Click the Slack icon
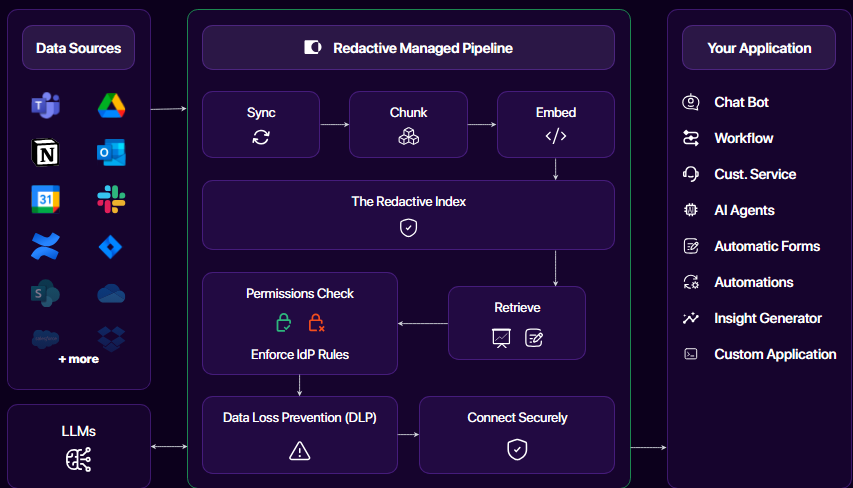Viewport: 853px width, 488px height. (111, 199)
